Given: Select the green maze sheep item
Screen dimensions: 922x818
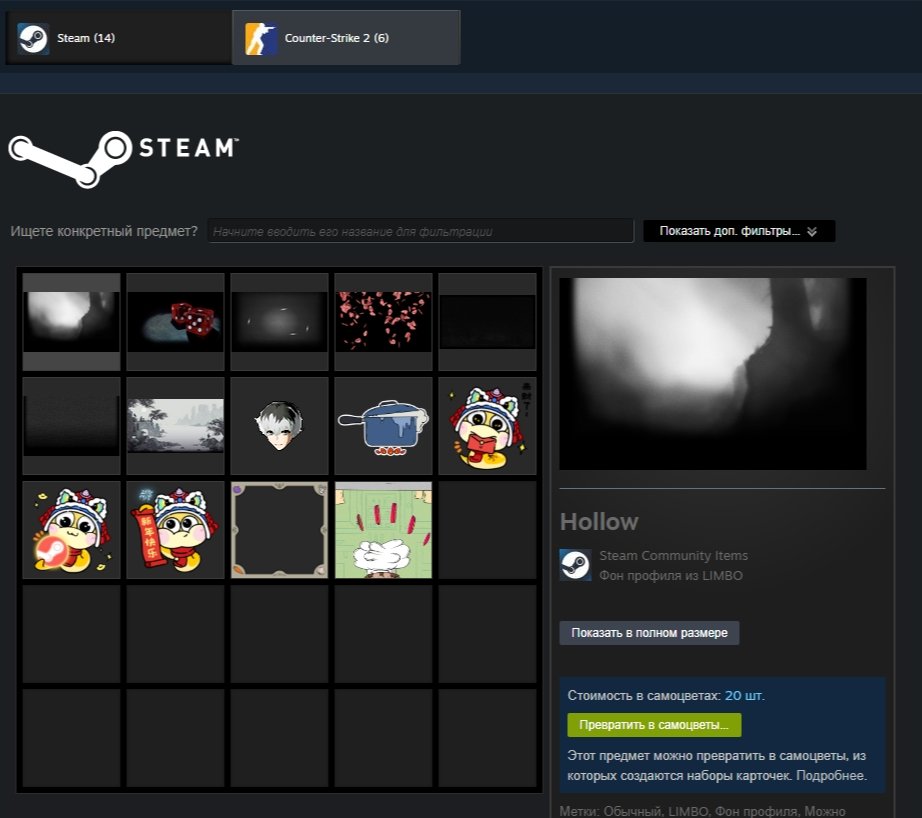Looking at the screenshot, I should pyautogui.click(x=383, y=530).
